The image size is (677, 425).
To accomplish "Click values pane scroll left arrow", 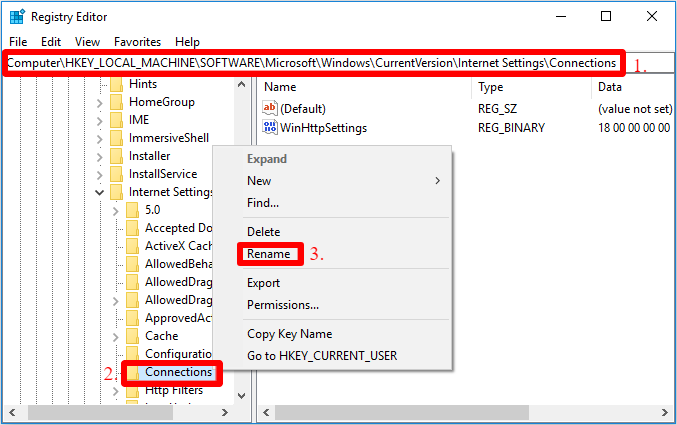I will [266, 412].
